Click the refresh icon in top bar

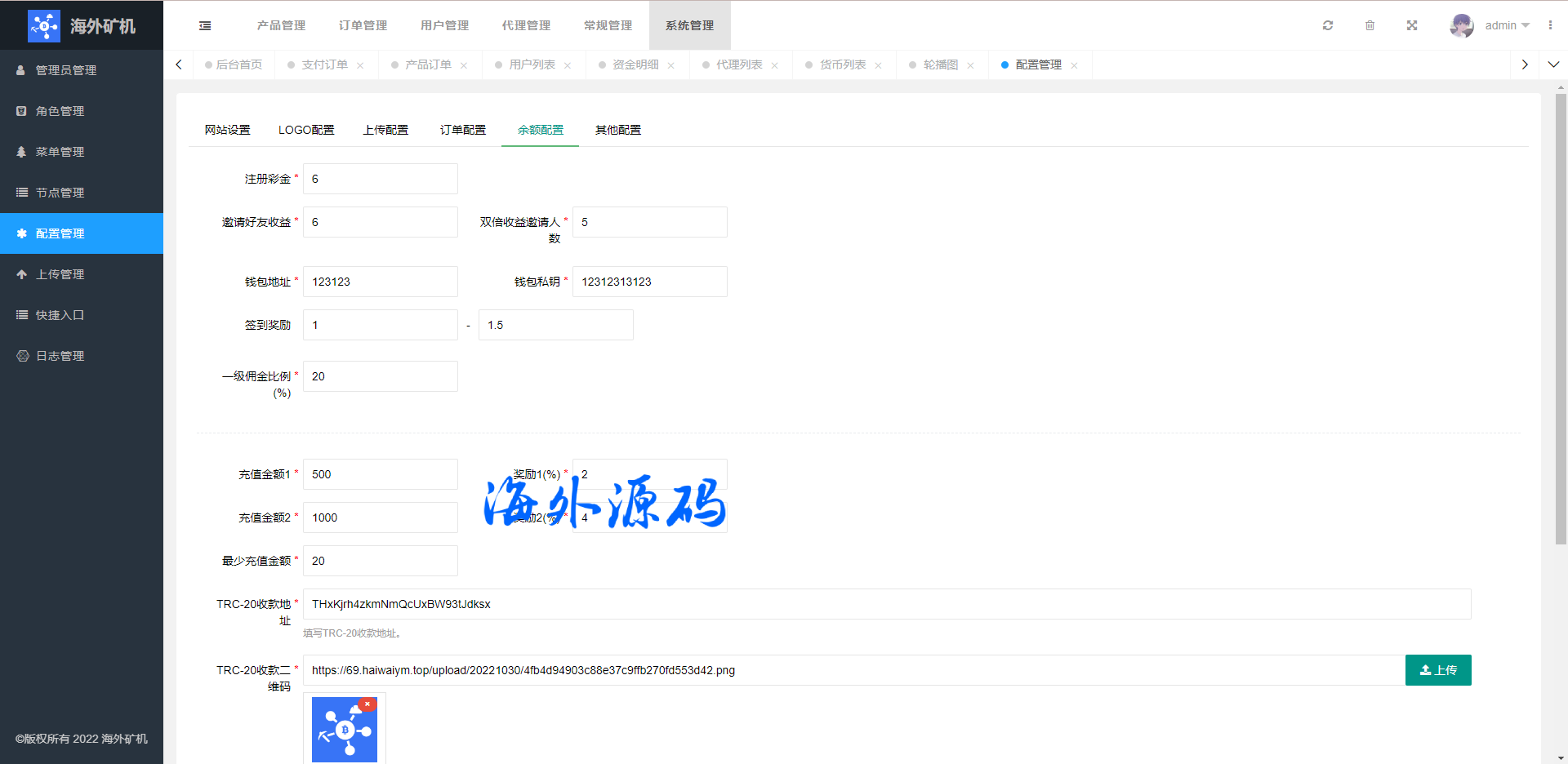(x=1328, y=25)
